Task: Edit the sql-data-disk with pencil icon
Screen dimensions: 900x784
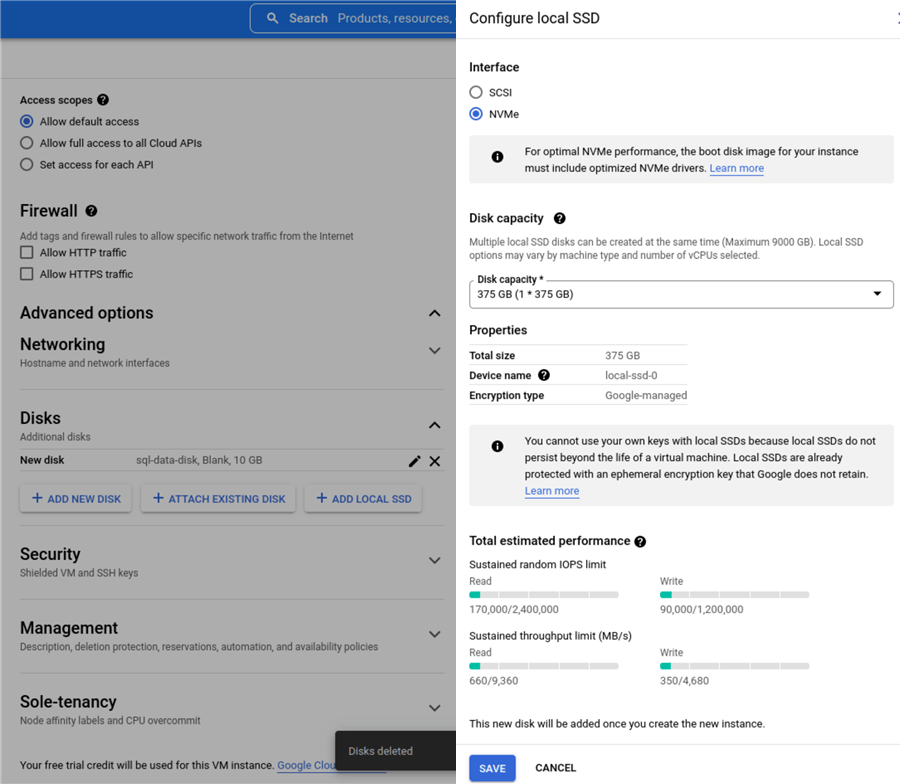Action: (x=414, y=461)
